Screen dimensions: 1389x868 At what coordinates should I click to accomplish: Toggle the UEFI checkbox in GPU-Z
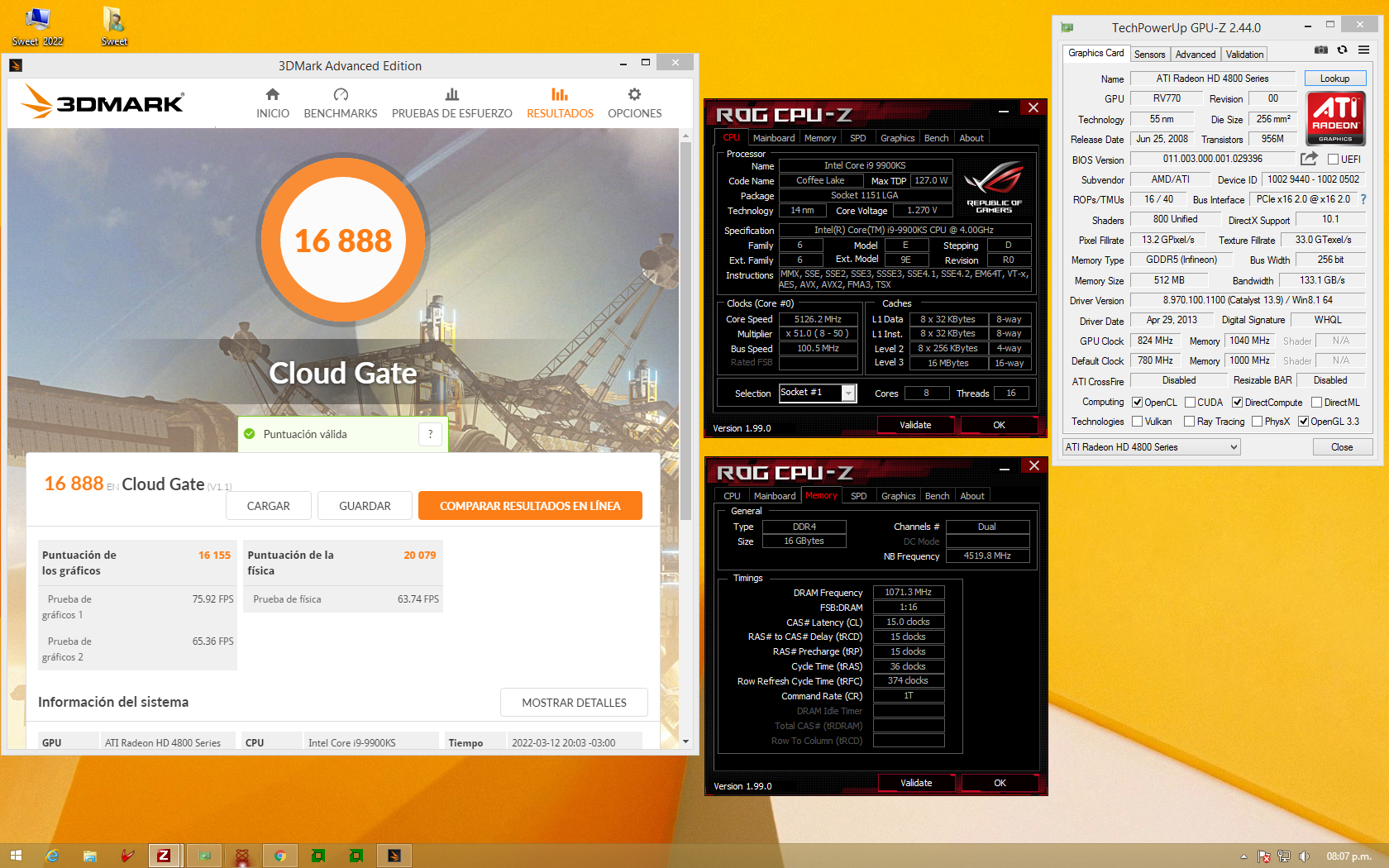1333,160
